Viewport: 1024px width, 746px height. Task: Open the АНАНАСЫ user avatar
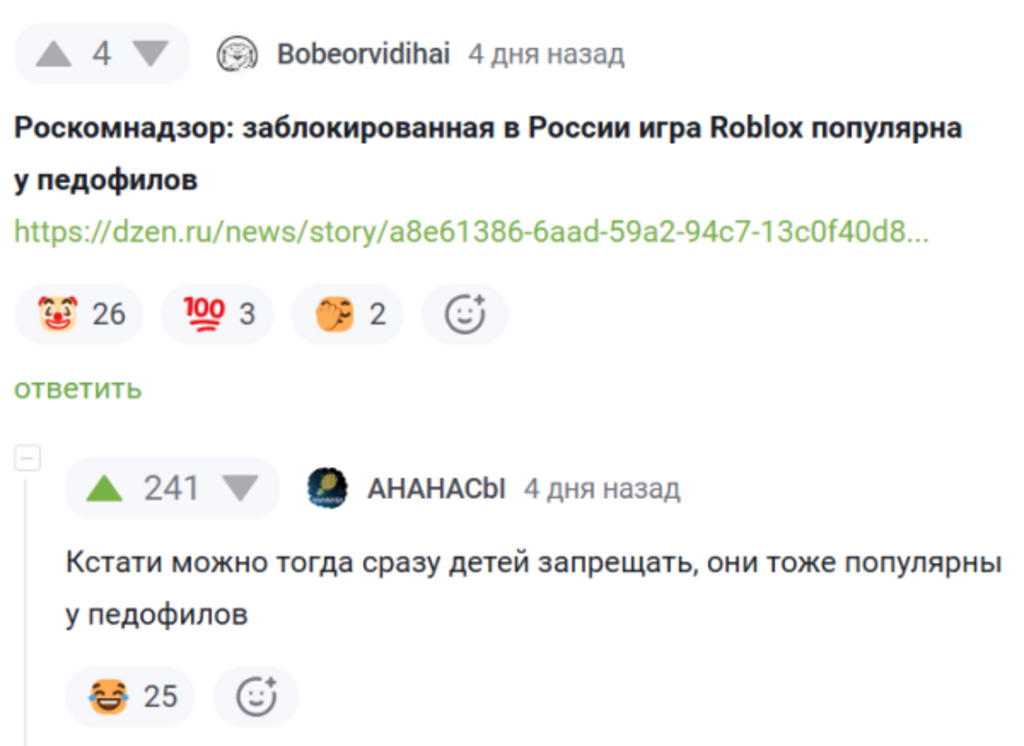pos(327,488)
